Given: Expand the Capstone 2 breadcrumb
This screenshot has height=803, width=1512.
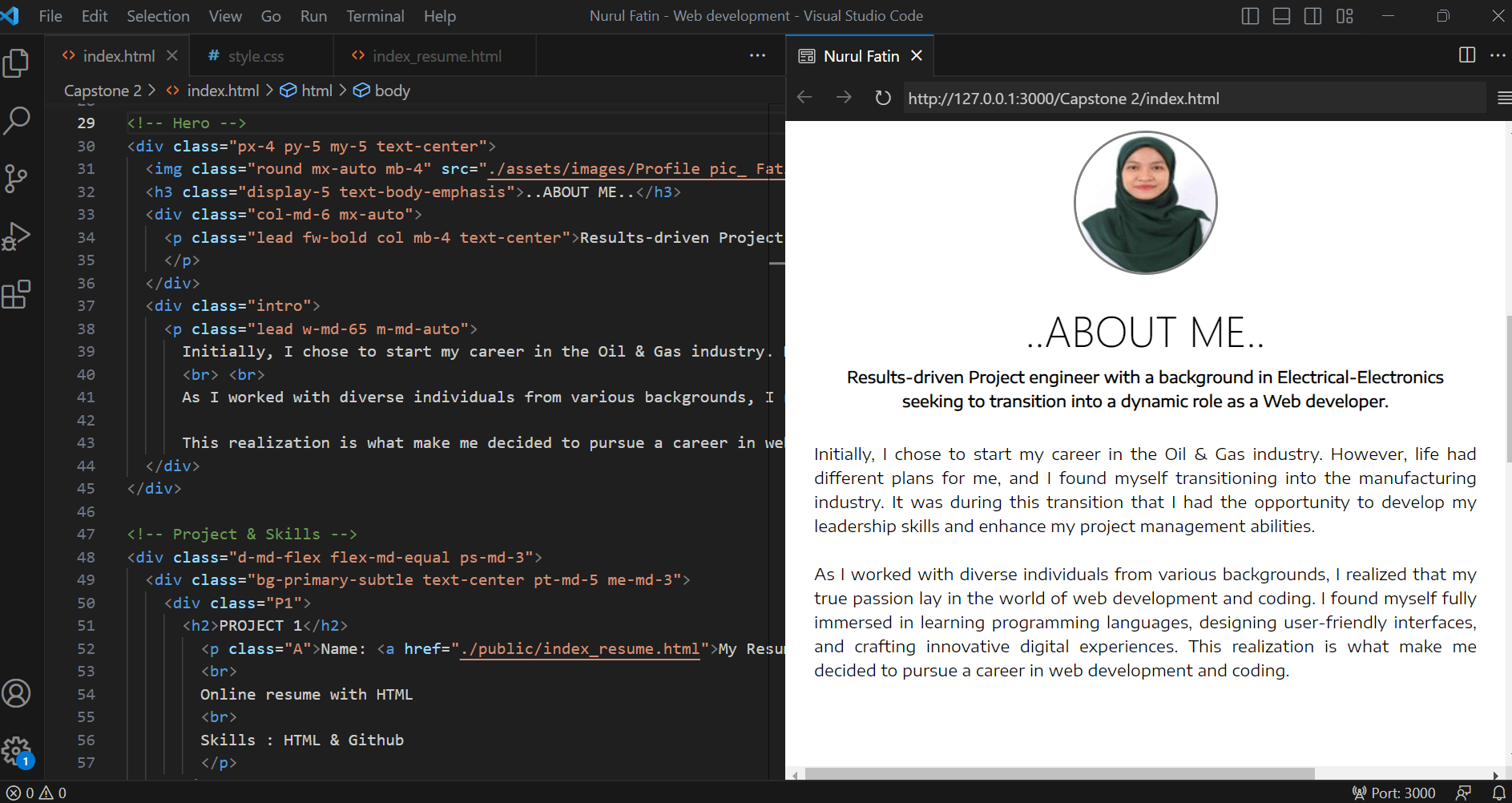Looking at the screenshot, I should [x=103, y=91].
